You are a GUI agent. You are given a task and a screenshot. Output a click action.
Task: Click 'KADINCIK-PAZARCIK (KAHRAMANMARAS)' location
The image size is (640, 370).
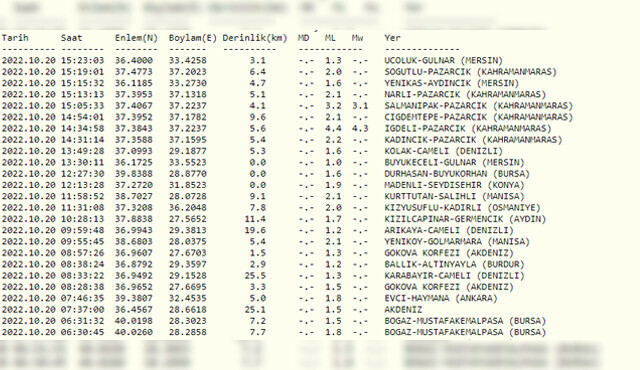(473, 140)
